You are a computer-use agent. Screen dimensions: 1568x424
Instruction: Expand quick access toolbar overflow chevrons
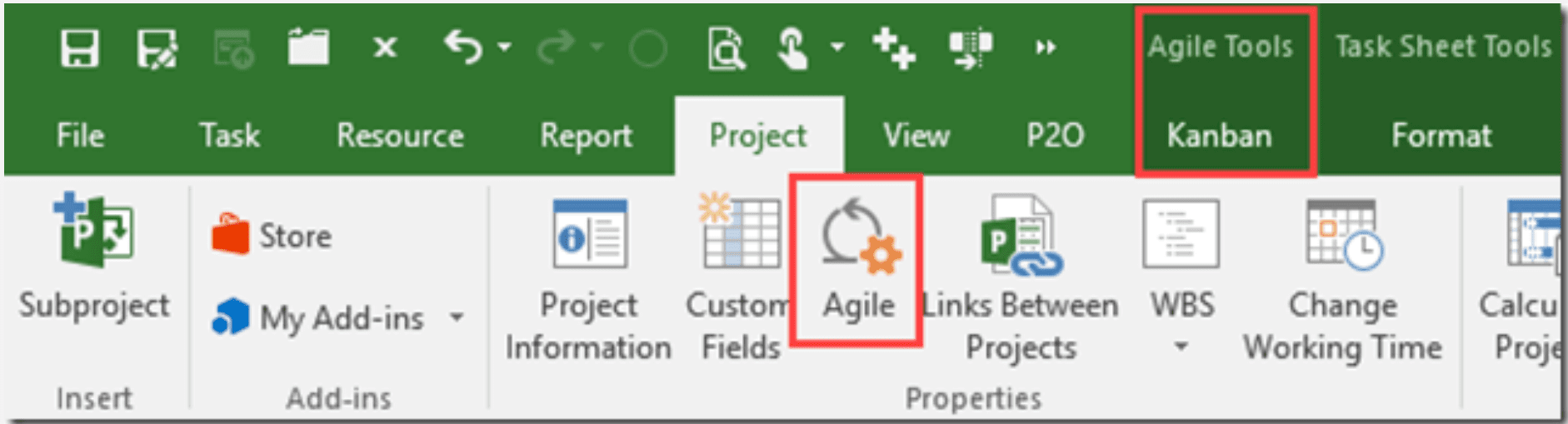[x=1046, y=47]
